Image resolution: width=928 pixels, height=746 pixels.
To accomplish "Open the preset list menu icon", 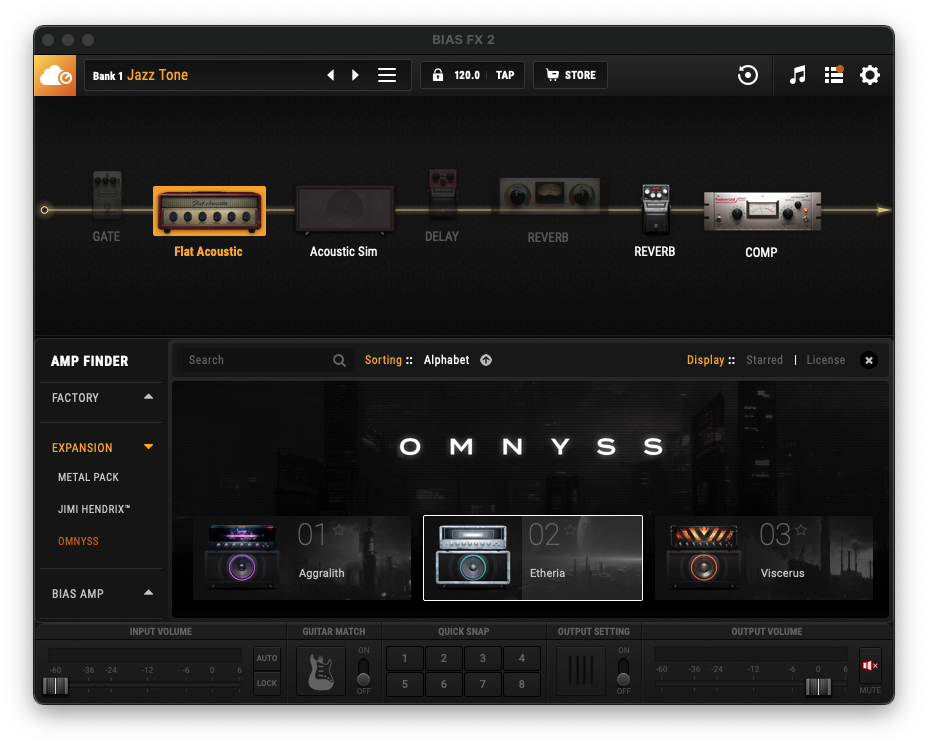I will coord(387,75).
